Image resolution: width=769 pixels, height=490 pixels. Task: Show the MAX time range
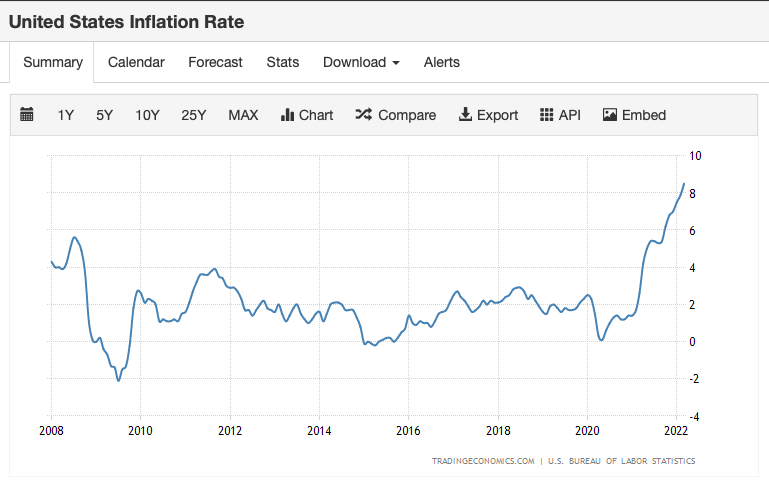243,115
